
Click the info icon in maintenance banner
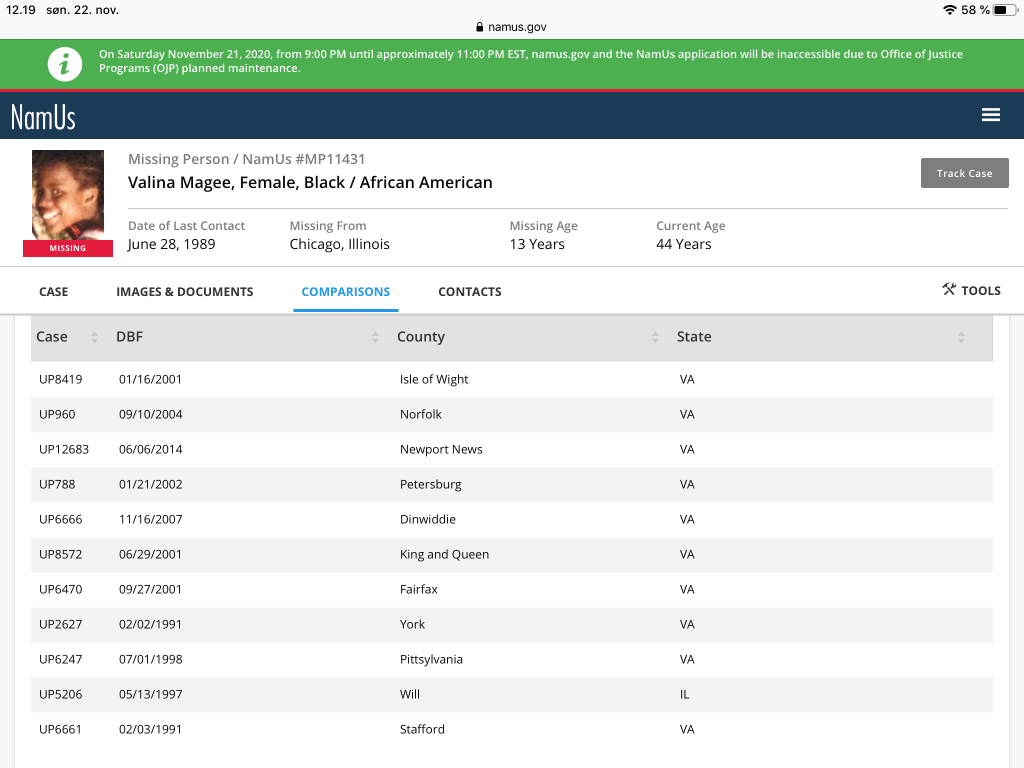pyautogui.click(x=65, y=64)
